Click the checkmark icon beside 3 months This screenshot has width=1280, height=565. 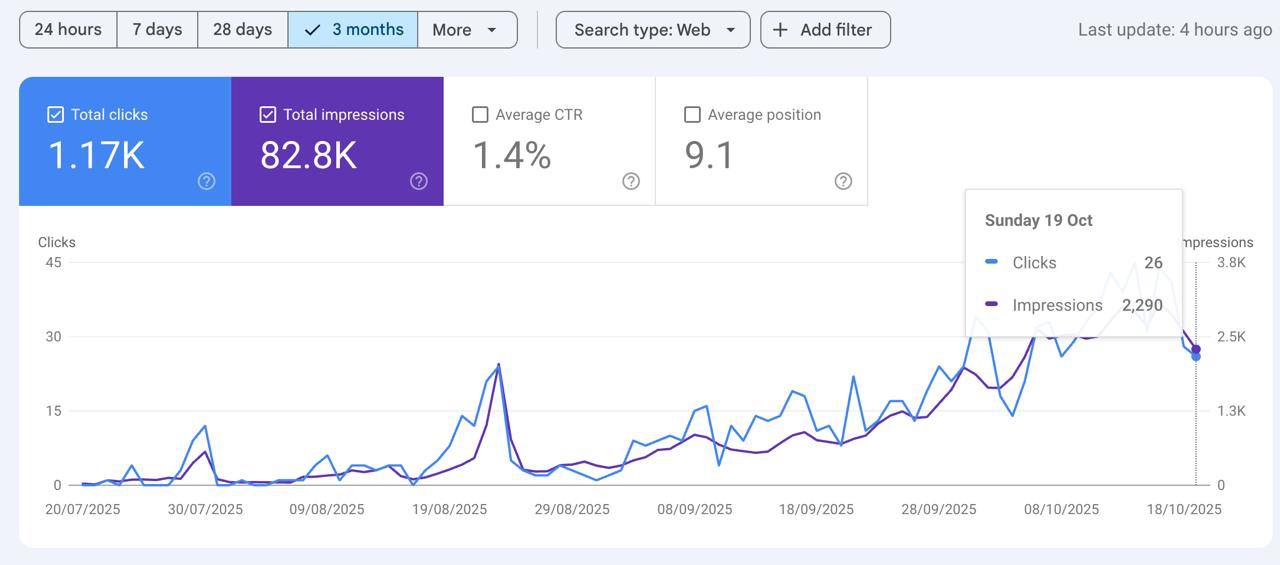(312, 30)
